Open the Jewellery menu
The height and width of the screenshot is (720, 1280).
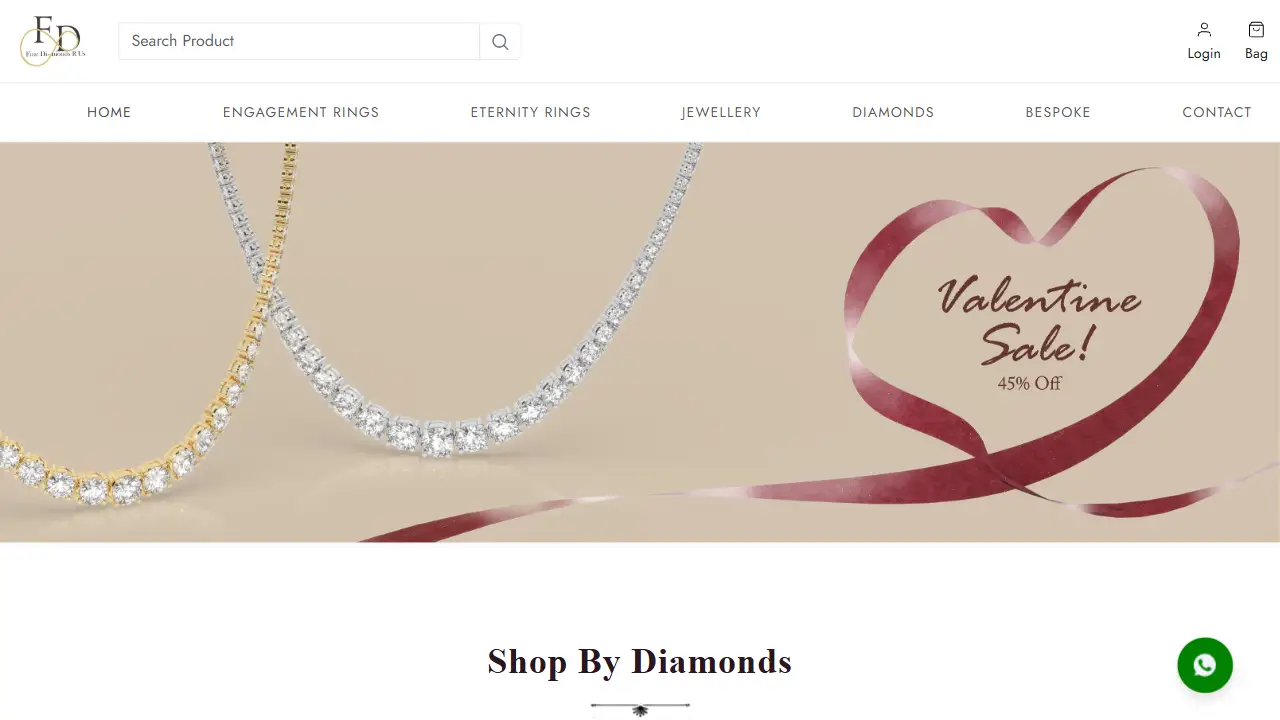click(x=721, y=112)
